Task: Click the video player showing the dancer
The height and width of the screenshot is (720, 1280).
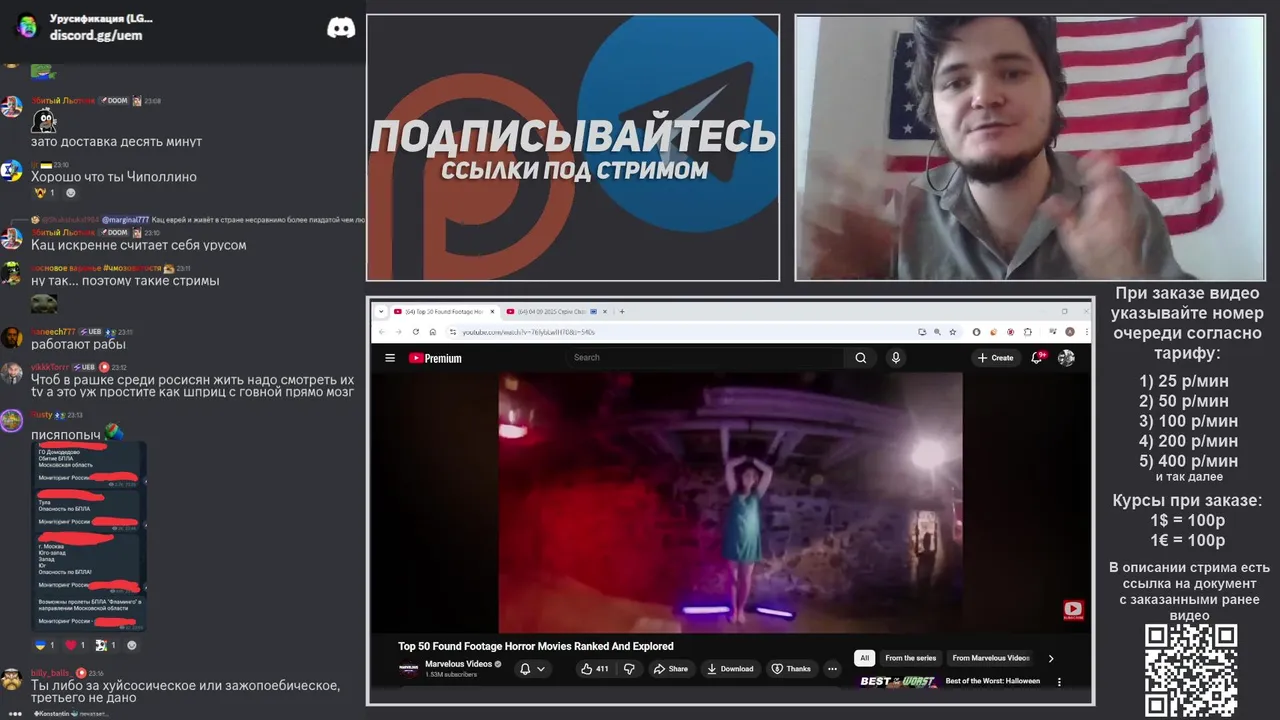Action: pos(730,503)
